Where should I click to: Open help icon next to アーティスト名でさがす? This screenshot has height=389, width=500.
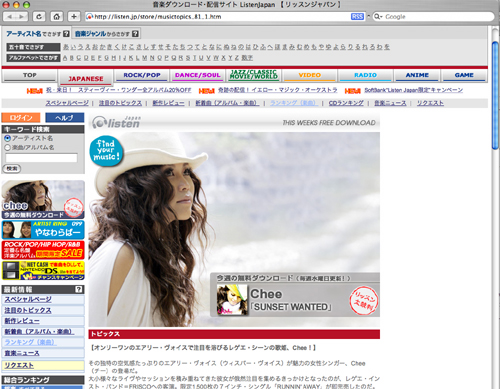66,34
